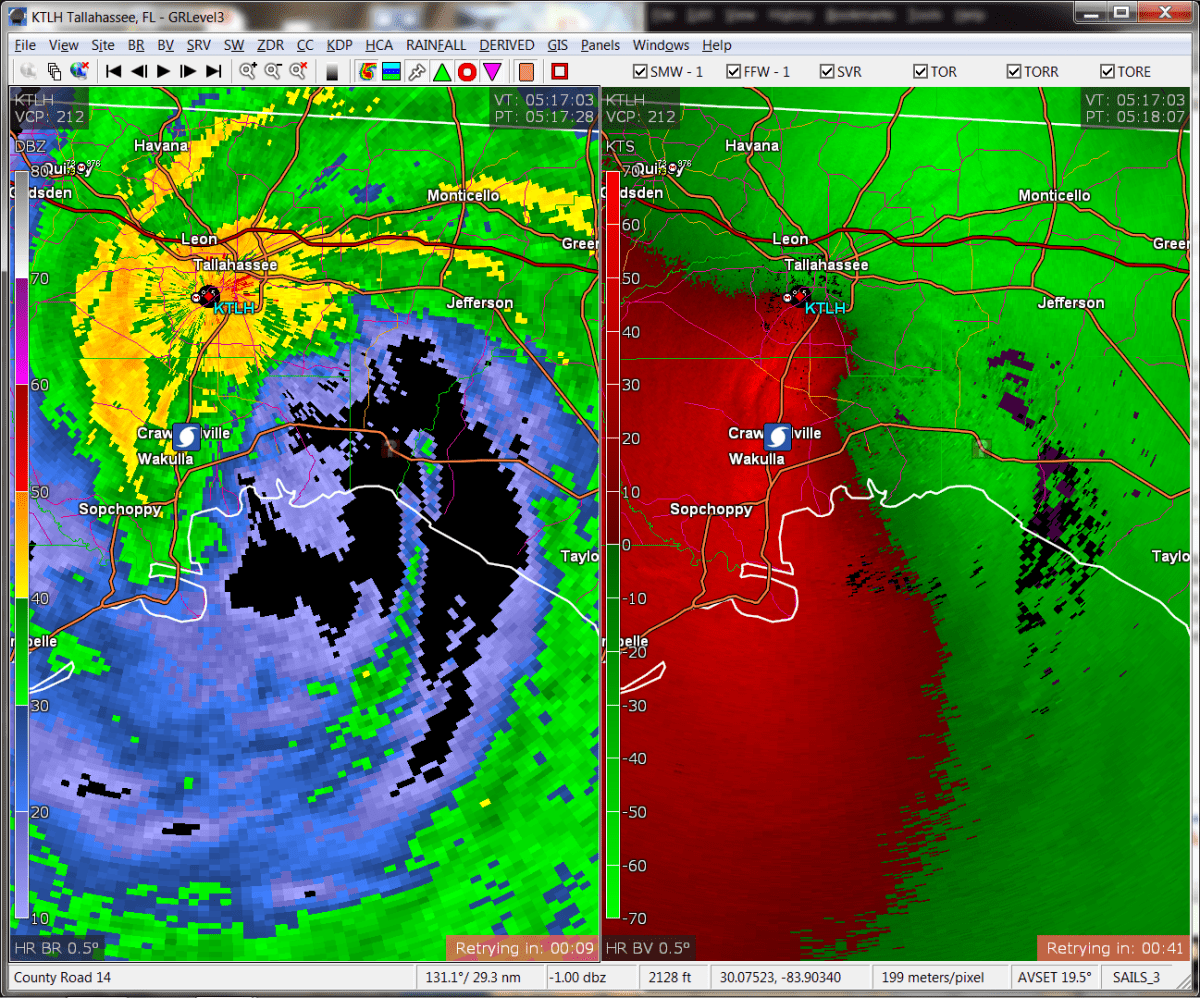Expand the DERIVED products menu
Viewport: 1200px width, 998px height.
(506, 45)
